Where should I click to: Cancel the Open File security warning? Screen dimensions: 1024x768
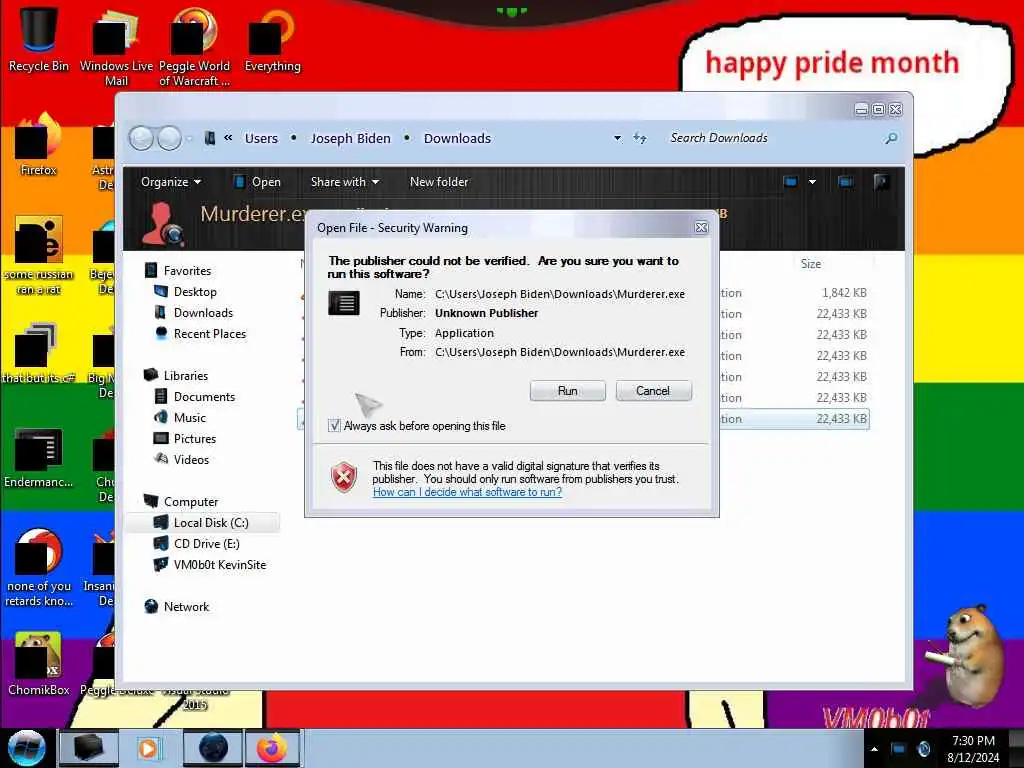point(653,391)
